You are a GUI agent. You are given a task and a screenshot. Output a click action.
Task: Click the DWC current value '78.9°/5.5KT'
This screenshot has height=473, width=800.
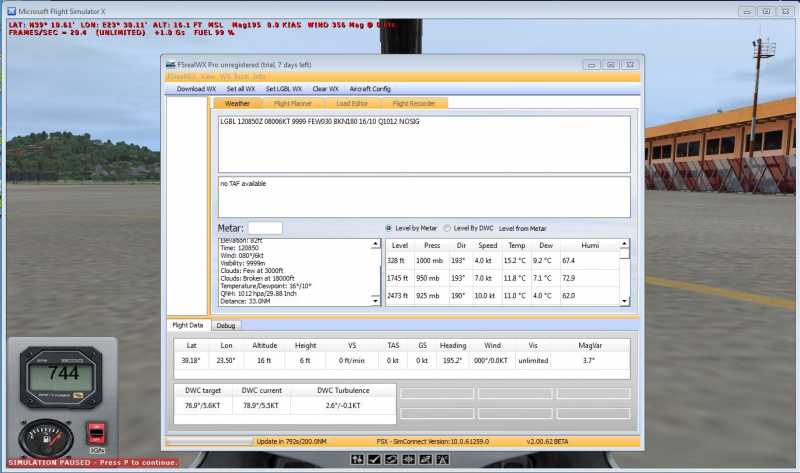point(261,406)
